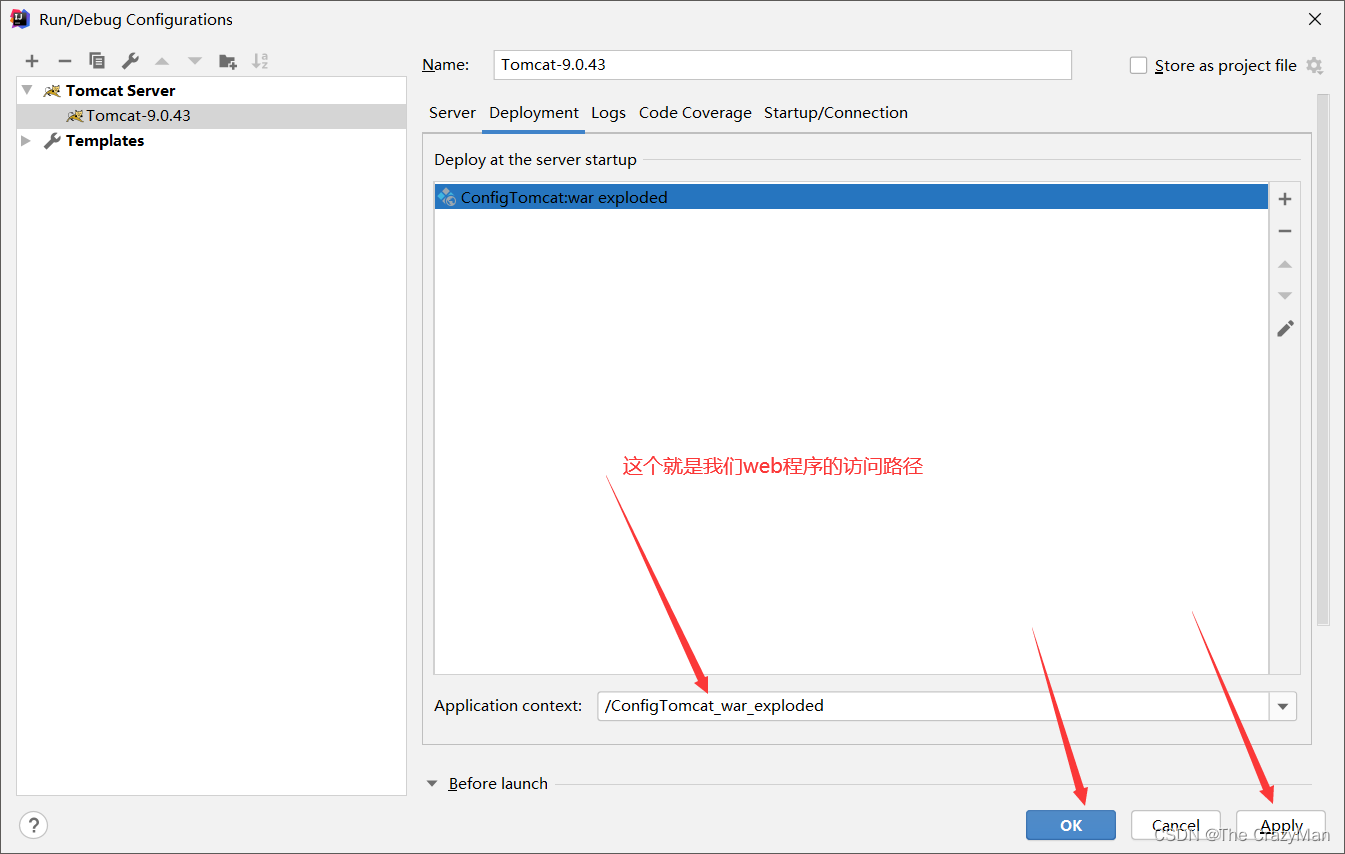This screenshot has width=1345, height=854.
Task: Select the Tomcat Server tree group
Action: coord(120,90)
